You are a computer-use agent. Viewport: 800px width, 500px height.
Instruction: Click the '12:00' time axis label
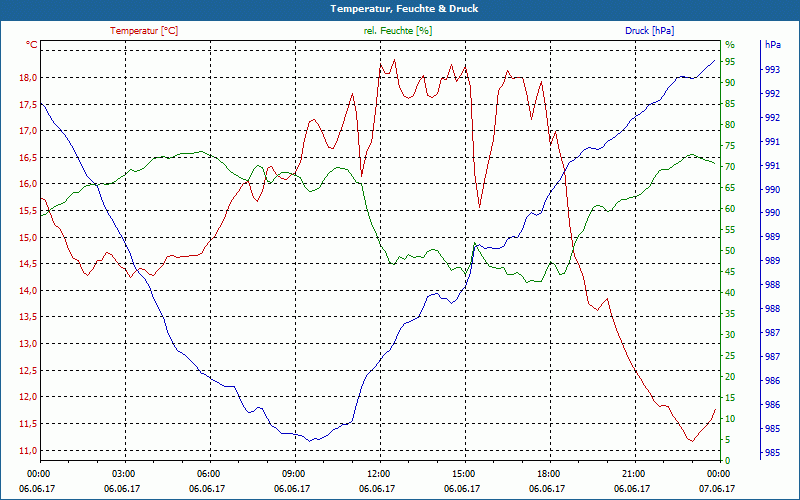coord(377,473)
